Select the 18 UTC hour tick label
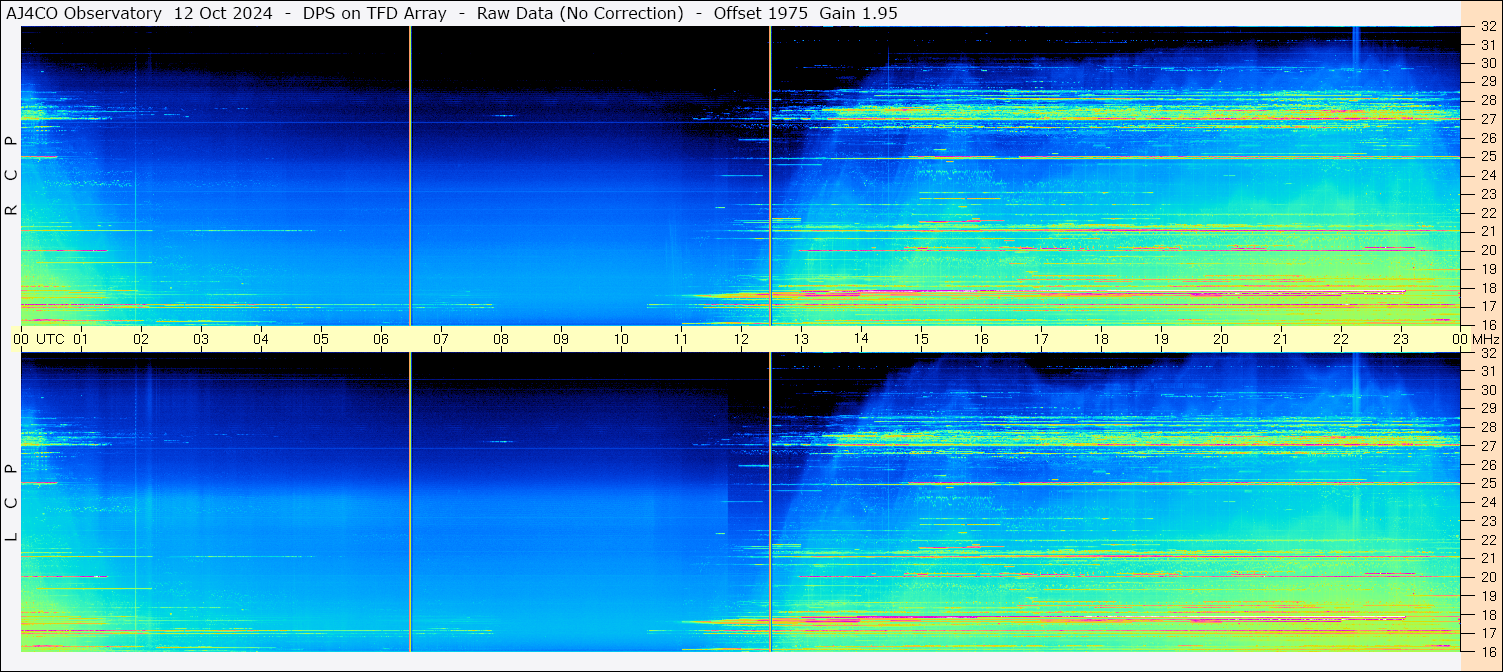This screenshot has height=672, width=1503. [x=1101, y=339]
